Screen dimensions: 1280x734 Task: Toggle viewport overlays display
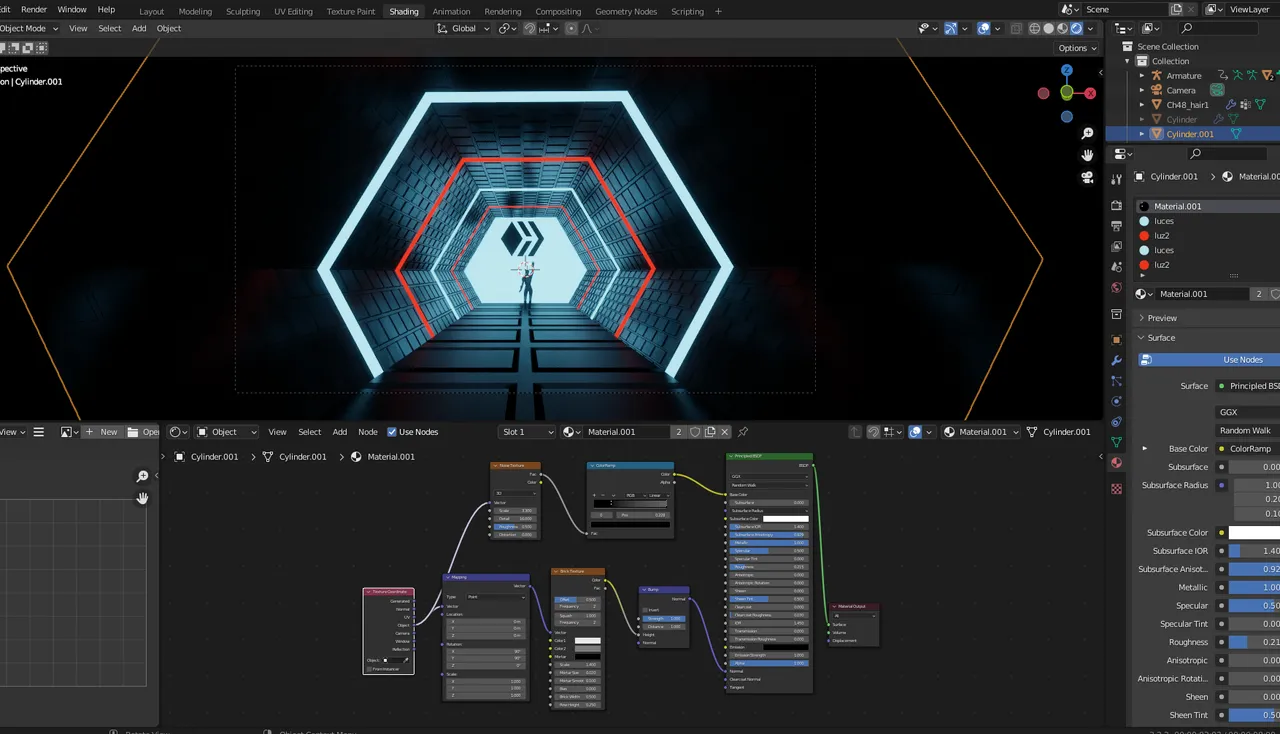(984, 29)
